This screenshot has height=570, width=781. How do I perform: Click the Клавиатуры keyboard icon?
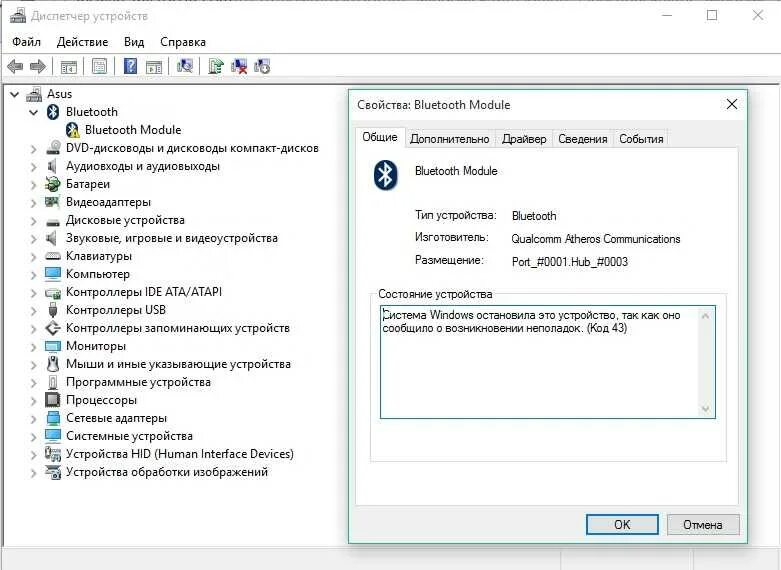pyautogui.click(x=53, y=256)
